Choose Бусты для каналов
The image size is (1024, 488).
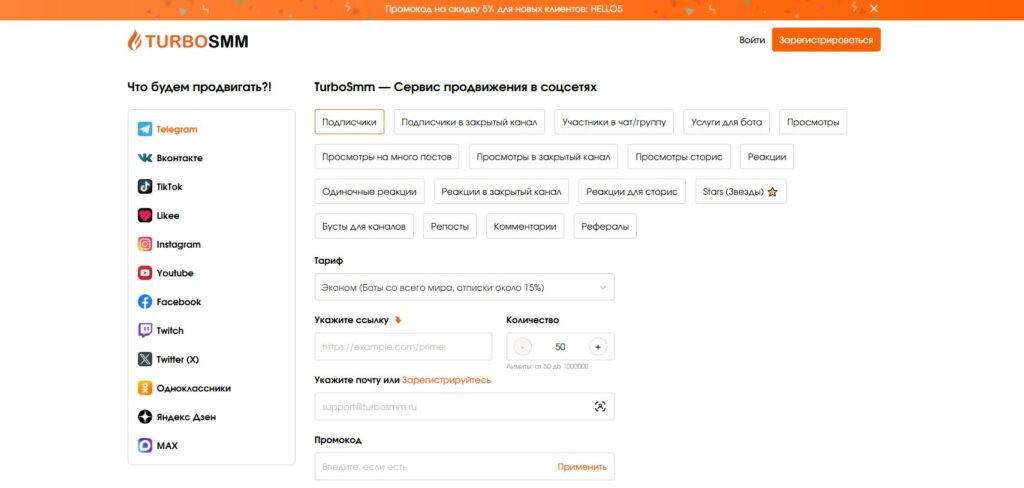364,226
